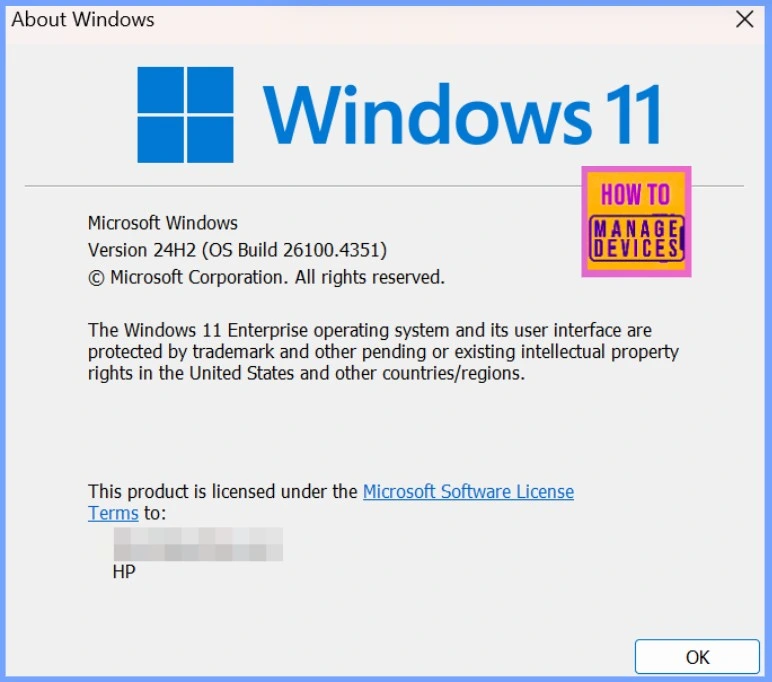772x682 pixels.
Task: Select the 'Version 24H2 (OS Build 26100.4351)' text
Action: point(237,250)
